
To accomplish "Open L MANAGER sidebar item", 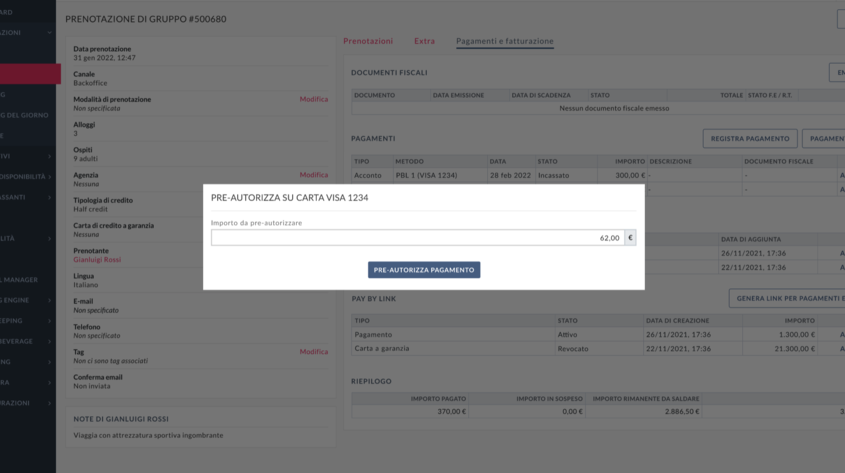I will point(19,280).
